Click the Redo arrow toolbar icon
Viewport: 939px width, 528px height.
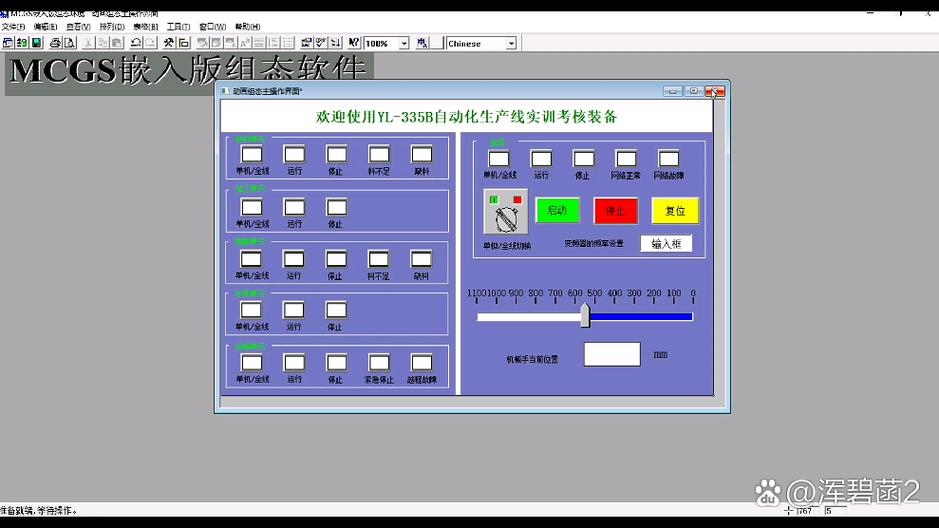pyautogui.click(x=150, y=43)
